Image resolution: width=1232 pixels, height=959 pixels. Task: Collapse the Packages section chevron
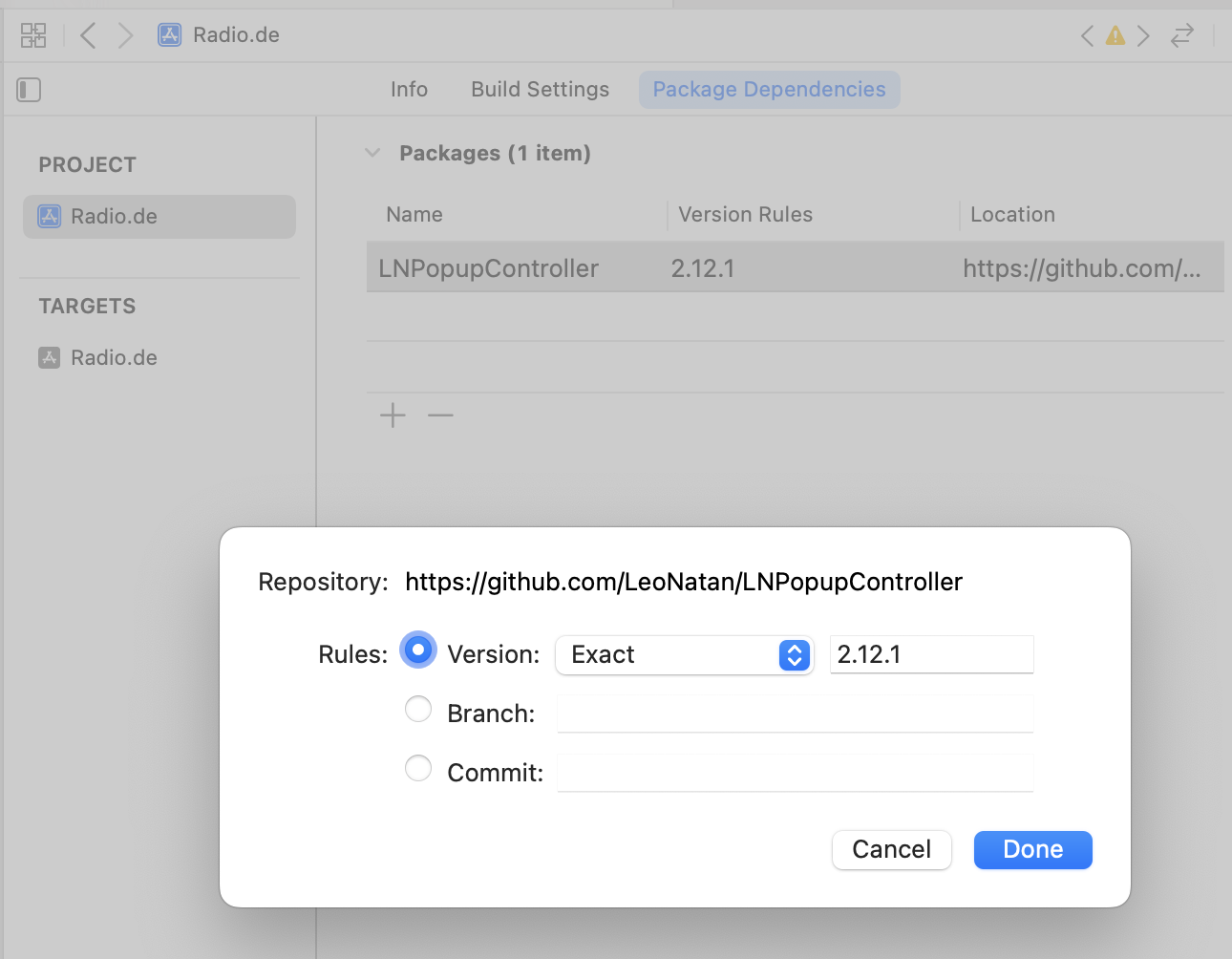pyautogui.click(x=372, y=153)
